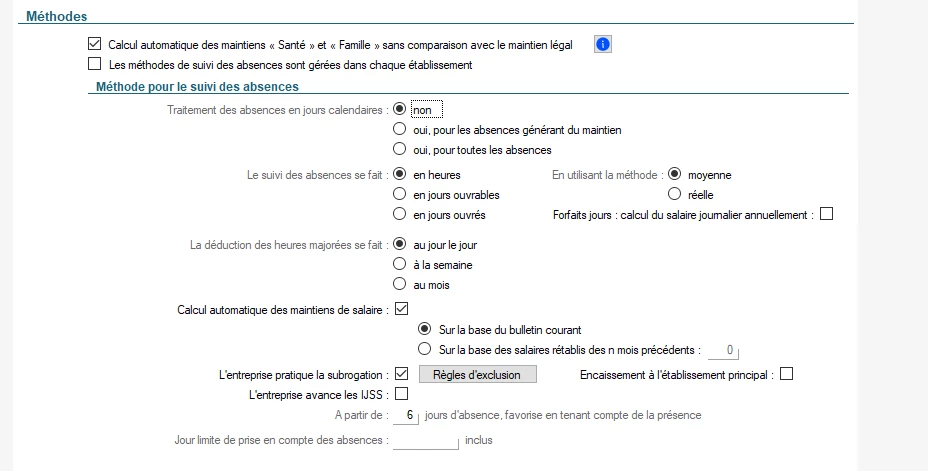Select 'oui, pour toutes les absences'
This screenshot has height=471, width=928.
400,149
